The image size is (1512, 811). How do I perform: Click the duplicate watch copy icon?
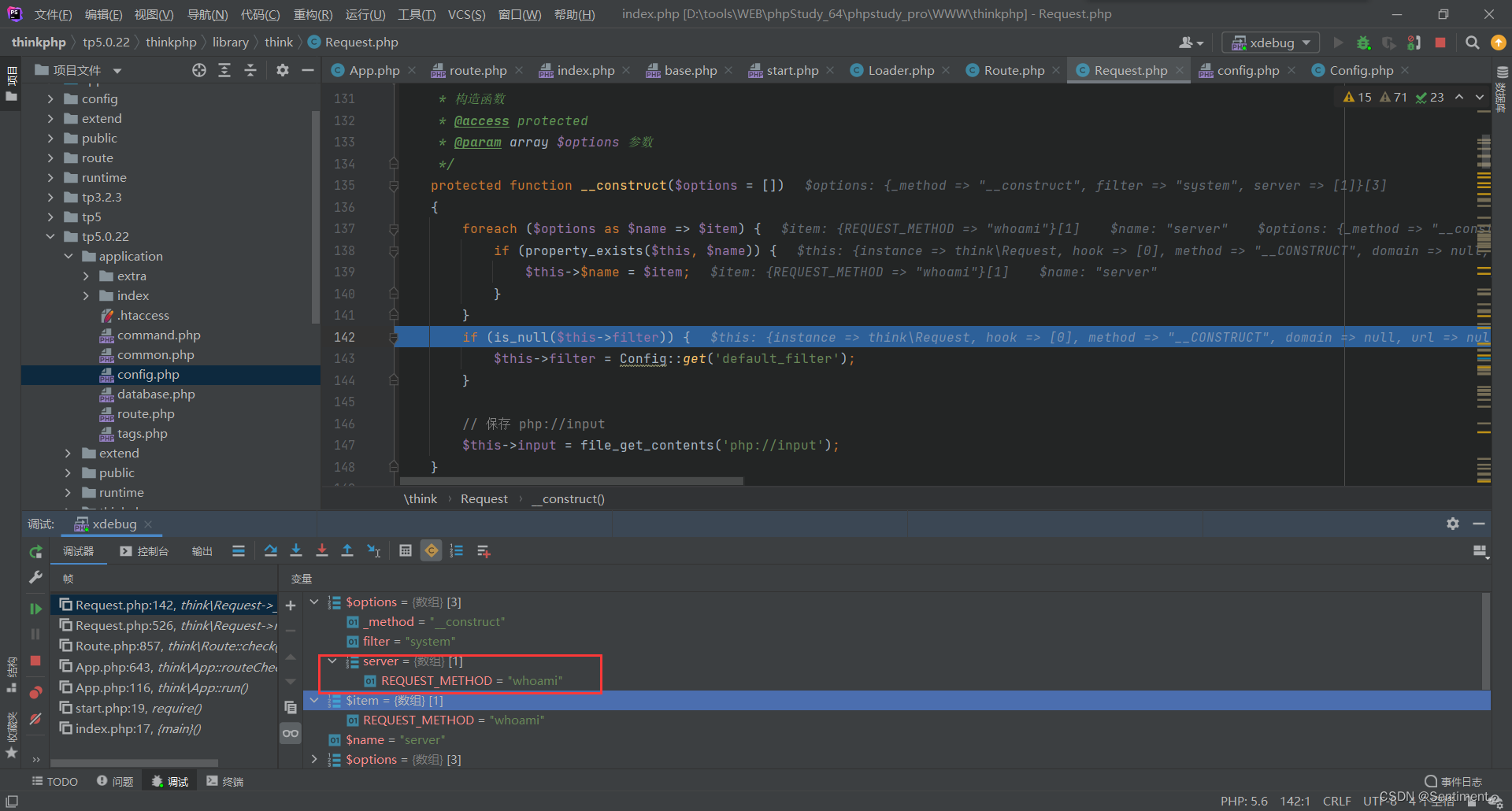click(x=291, y=708)
